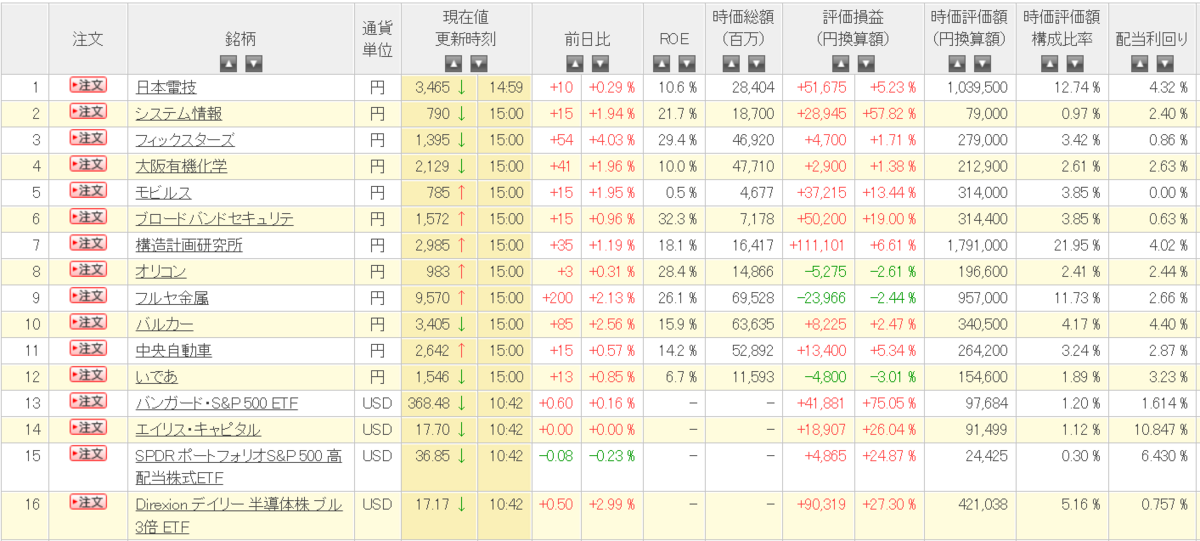The height and width of the screenshot is (541, 1200).
Task: Sort 前日比 column descending arrow
Action: pos(600,63)
